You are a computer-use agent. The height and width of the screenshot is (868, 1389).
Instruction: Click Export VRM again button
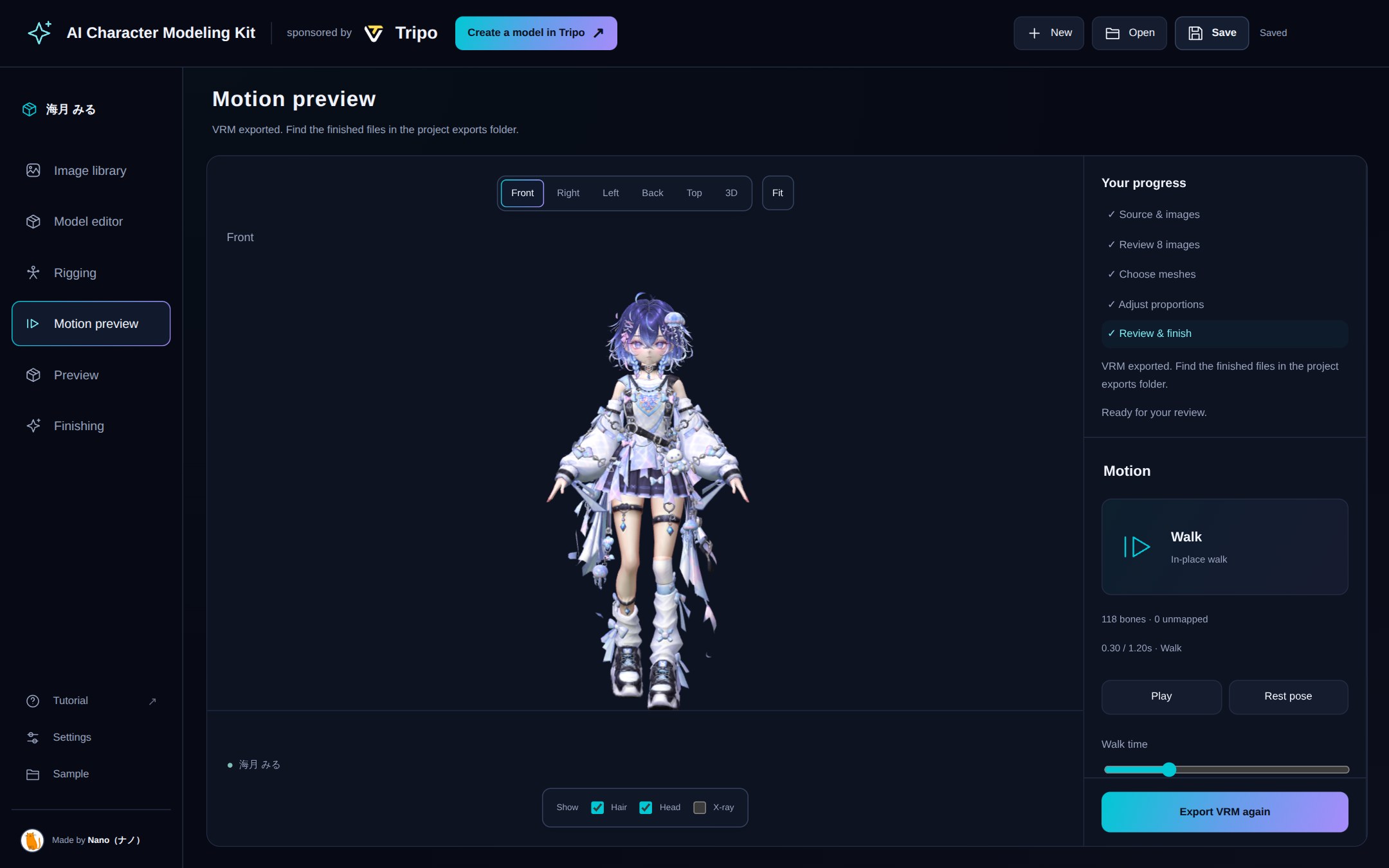click(1224, 812)
